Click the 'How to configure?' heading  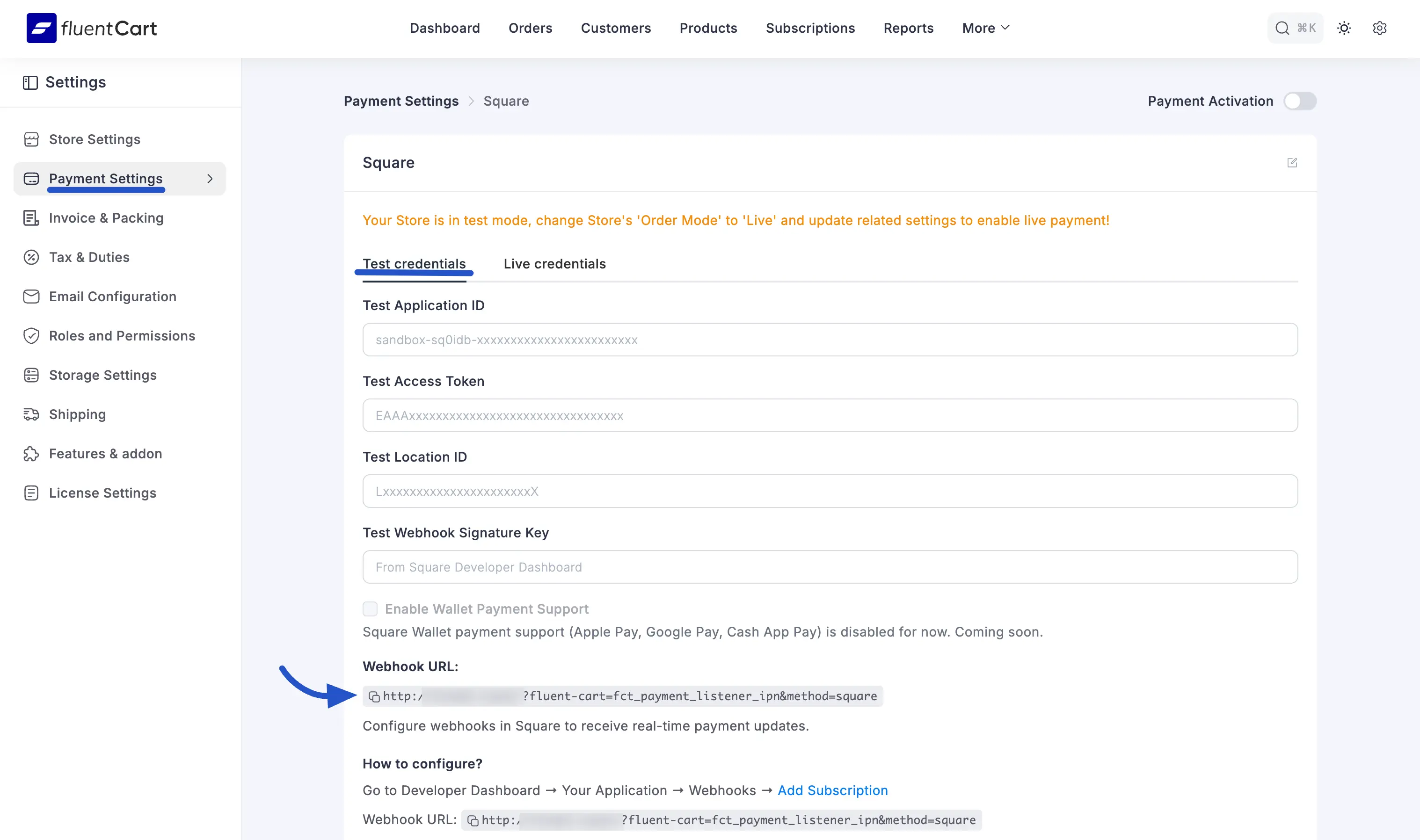point(422,764)
